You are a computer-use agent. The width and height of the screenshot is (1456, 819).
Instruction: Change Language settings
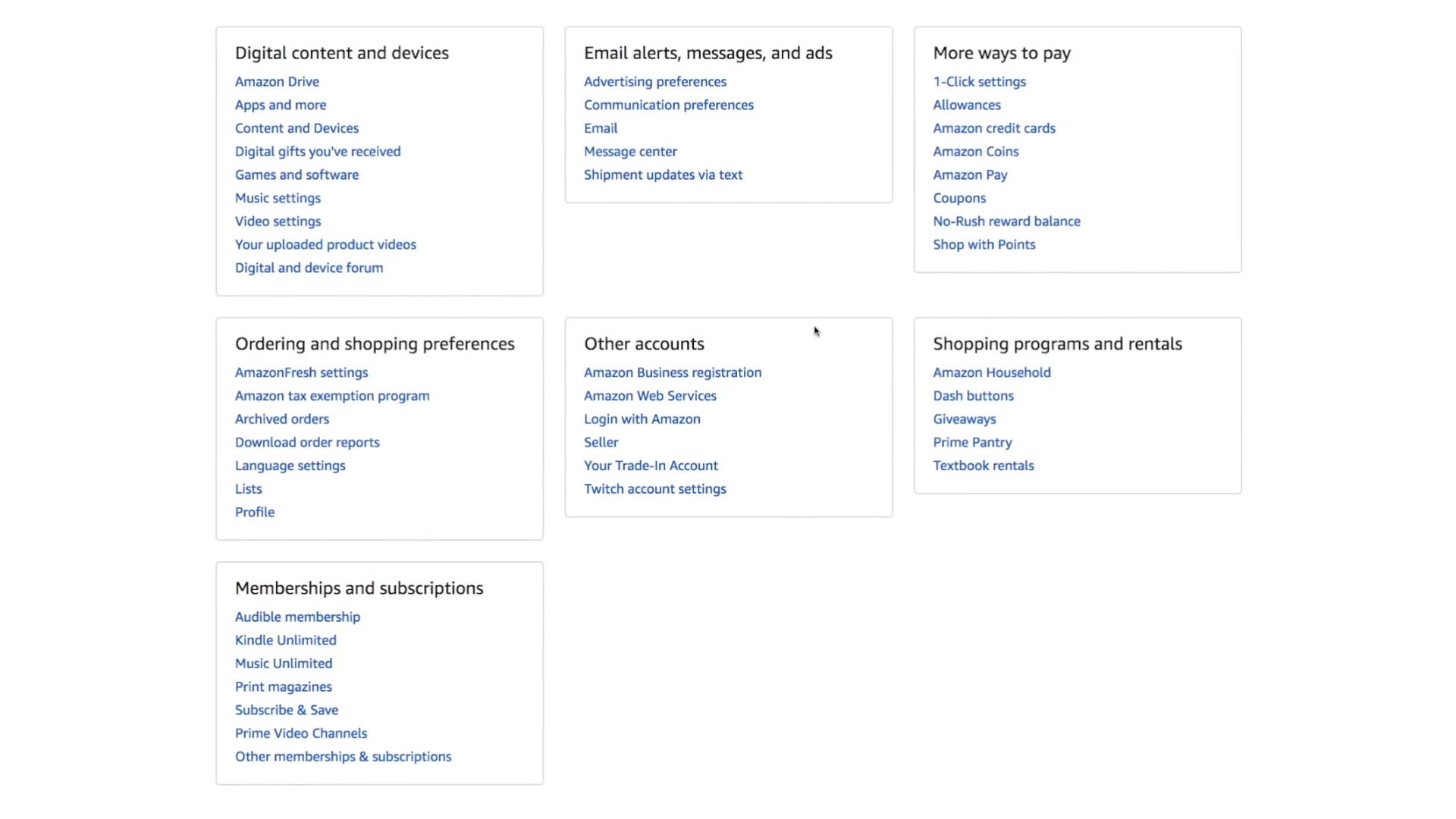click(290, 466)
